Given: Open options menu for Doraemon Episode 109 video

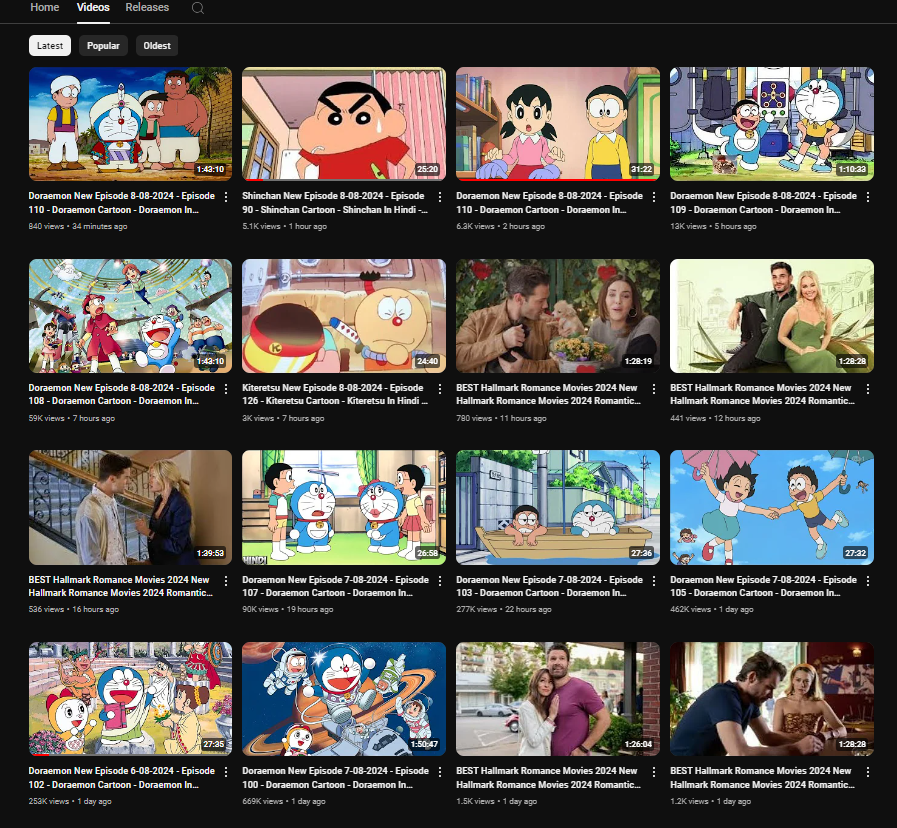Looking at the screenshot, I should coord(868,197).
